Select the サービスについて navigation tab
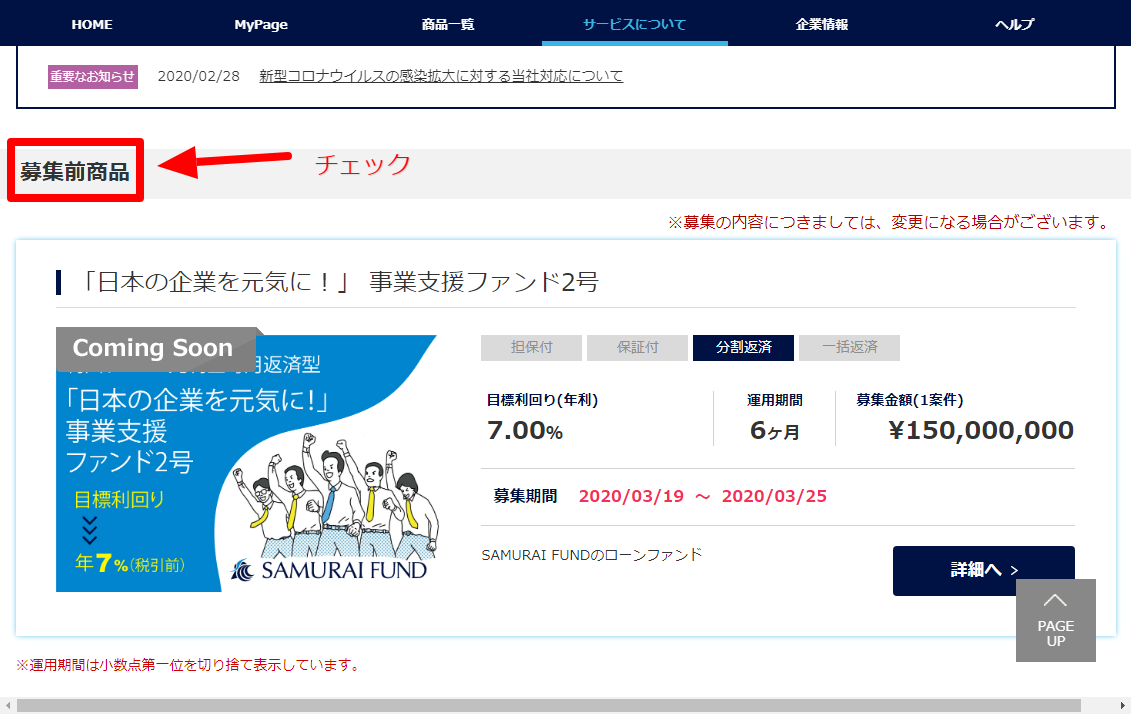The height and width of the screenshot is (714, 1131). pos(634,24)
